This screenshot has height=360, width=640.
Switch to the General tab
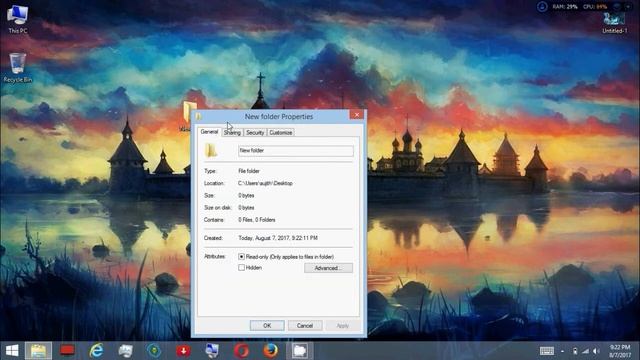[x=209, y=132]
